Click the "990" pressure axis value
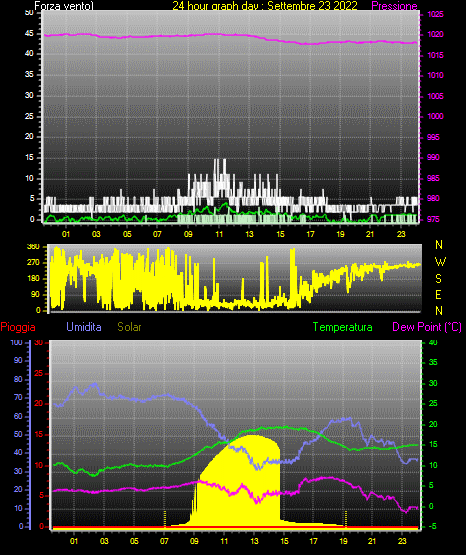This screenshot has height=555, width=466. pyautogui.click(x=433, y=157)
